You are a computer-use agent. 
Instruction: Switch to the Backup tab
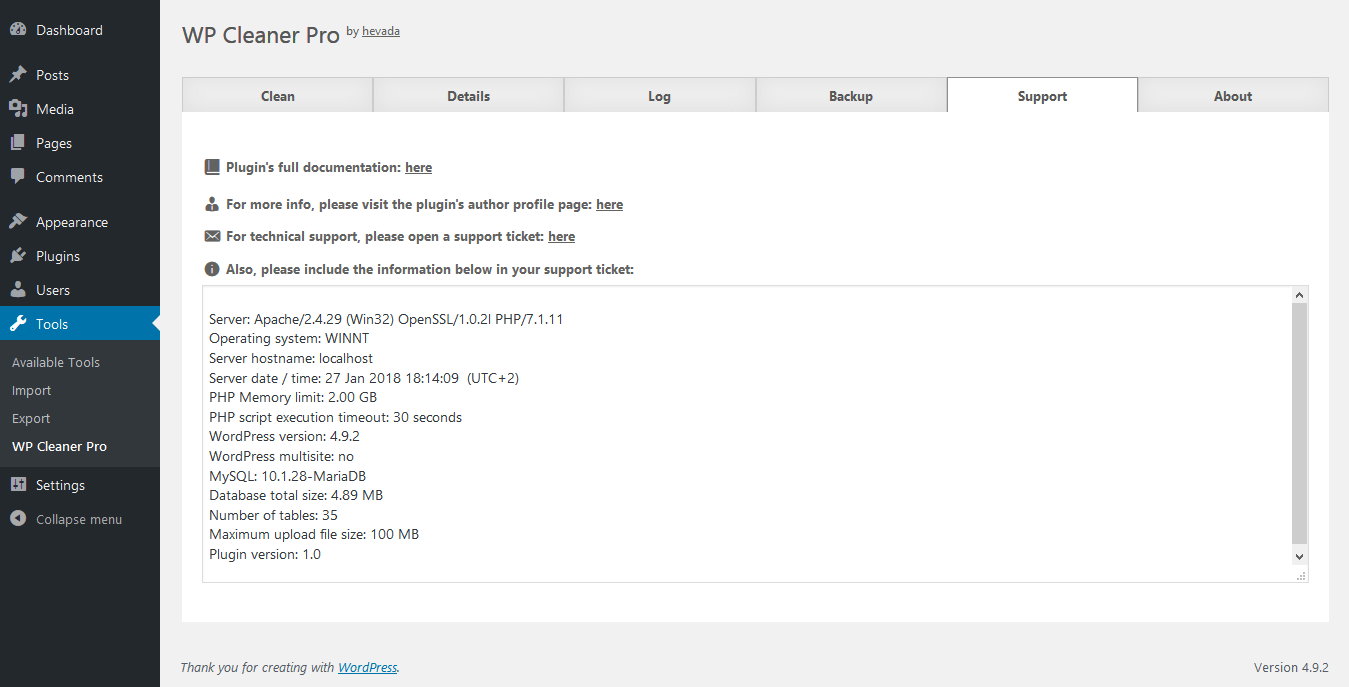click(x=850, y=95)
